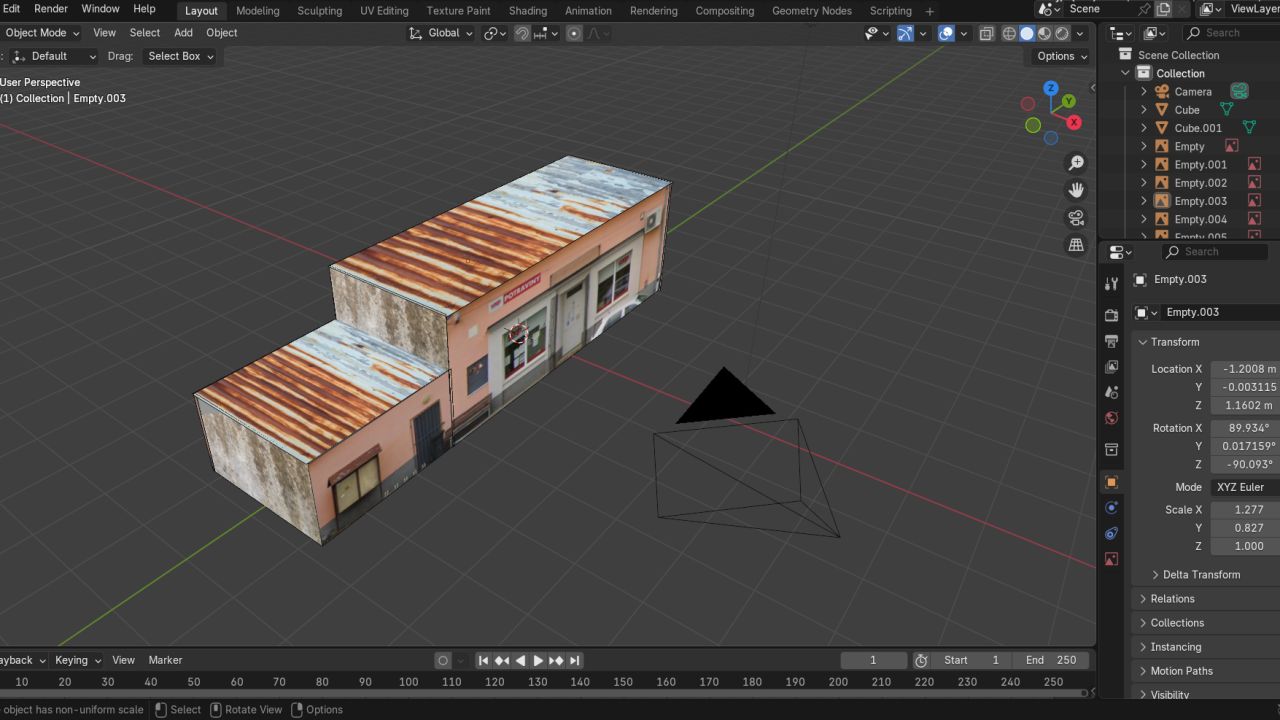
Task: Open the Render menu
Action: pos(51,9)
